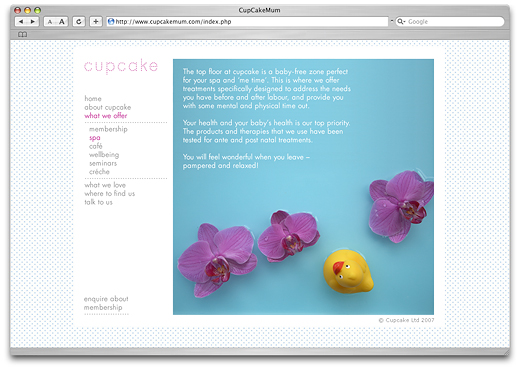Close the Safari window with the red button
This screenshot has height=369, width=520.
coord(18,10)
